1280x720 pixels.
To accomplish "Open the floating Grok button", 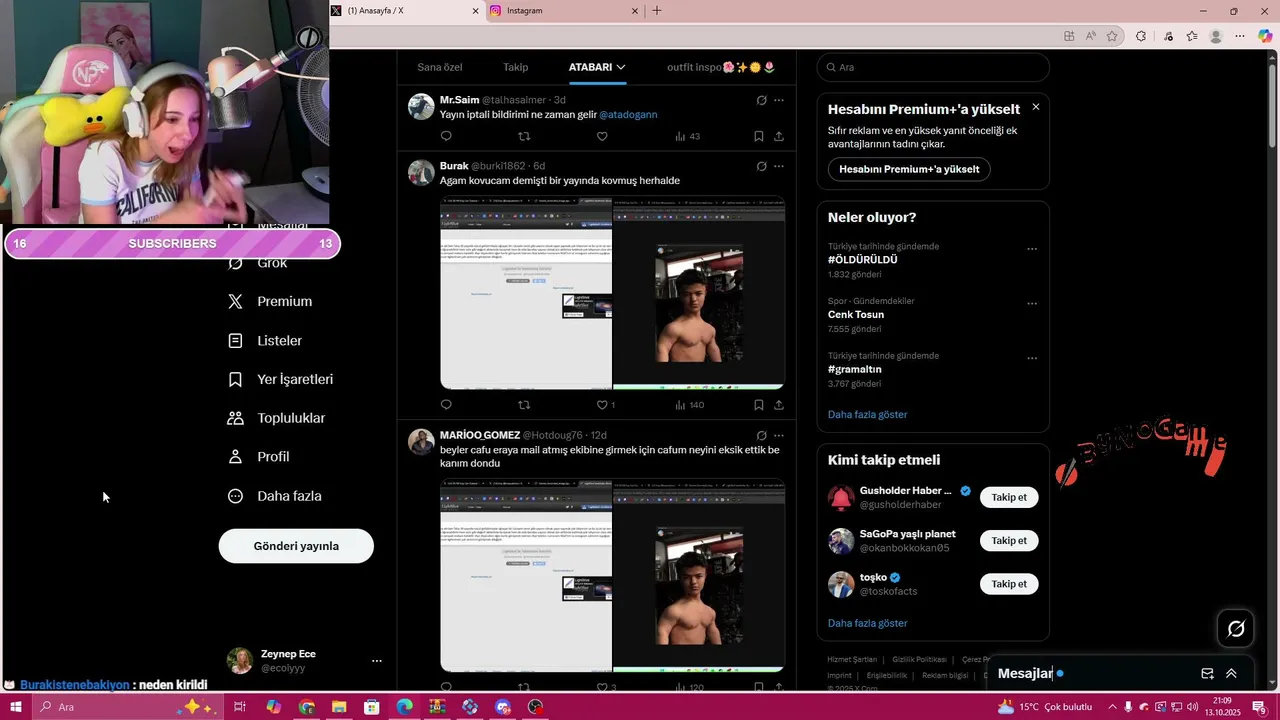I will [1236, 628].
